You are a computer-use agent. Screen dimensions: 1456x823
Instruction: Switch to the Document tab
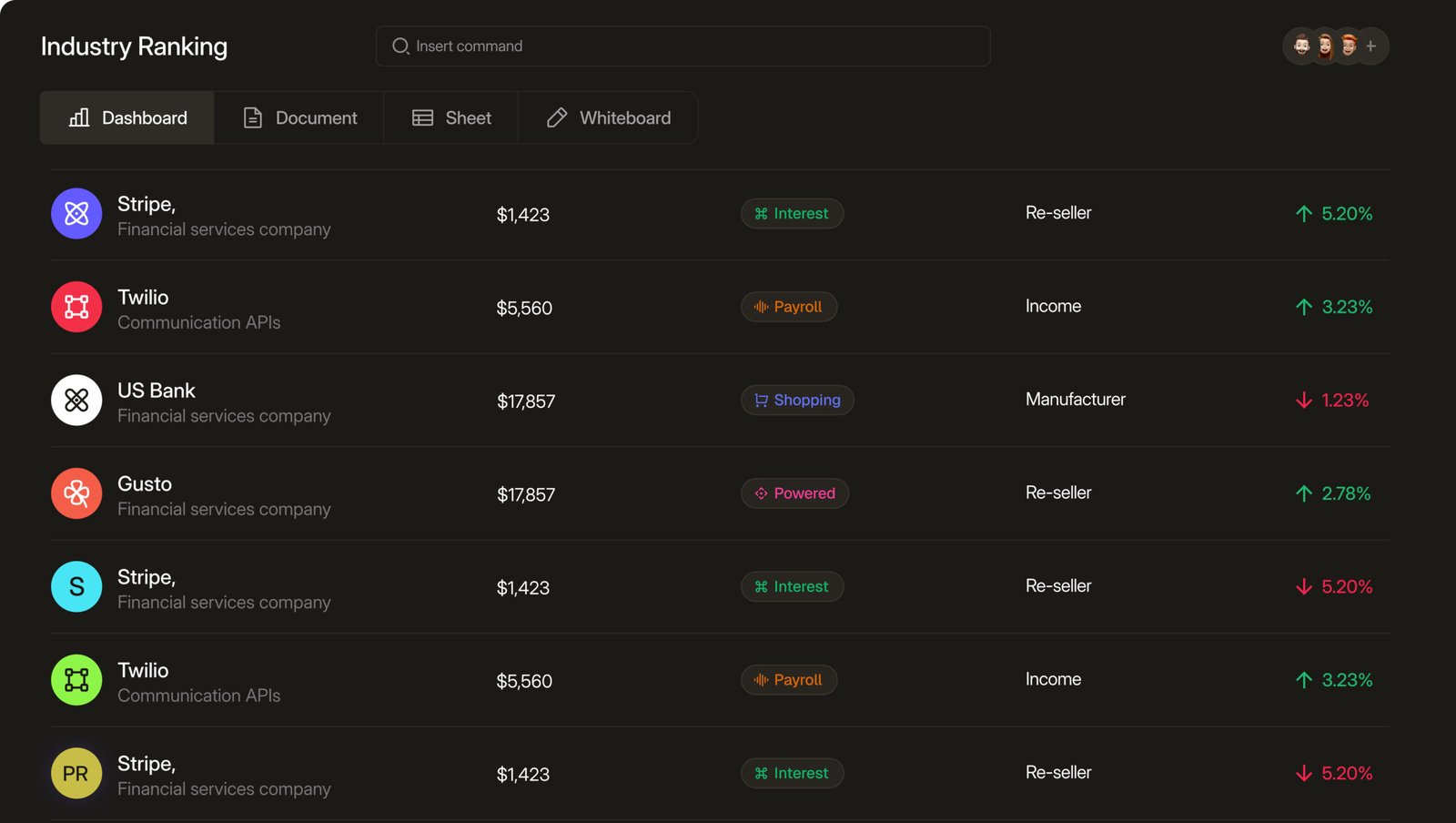pyautogui.click(x=299, y=117)
